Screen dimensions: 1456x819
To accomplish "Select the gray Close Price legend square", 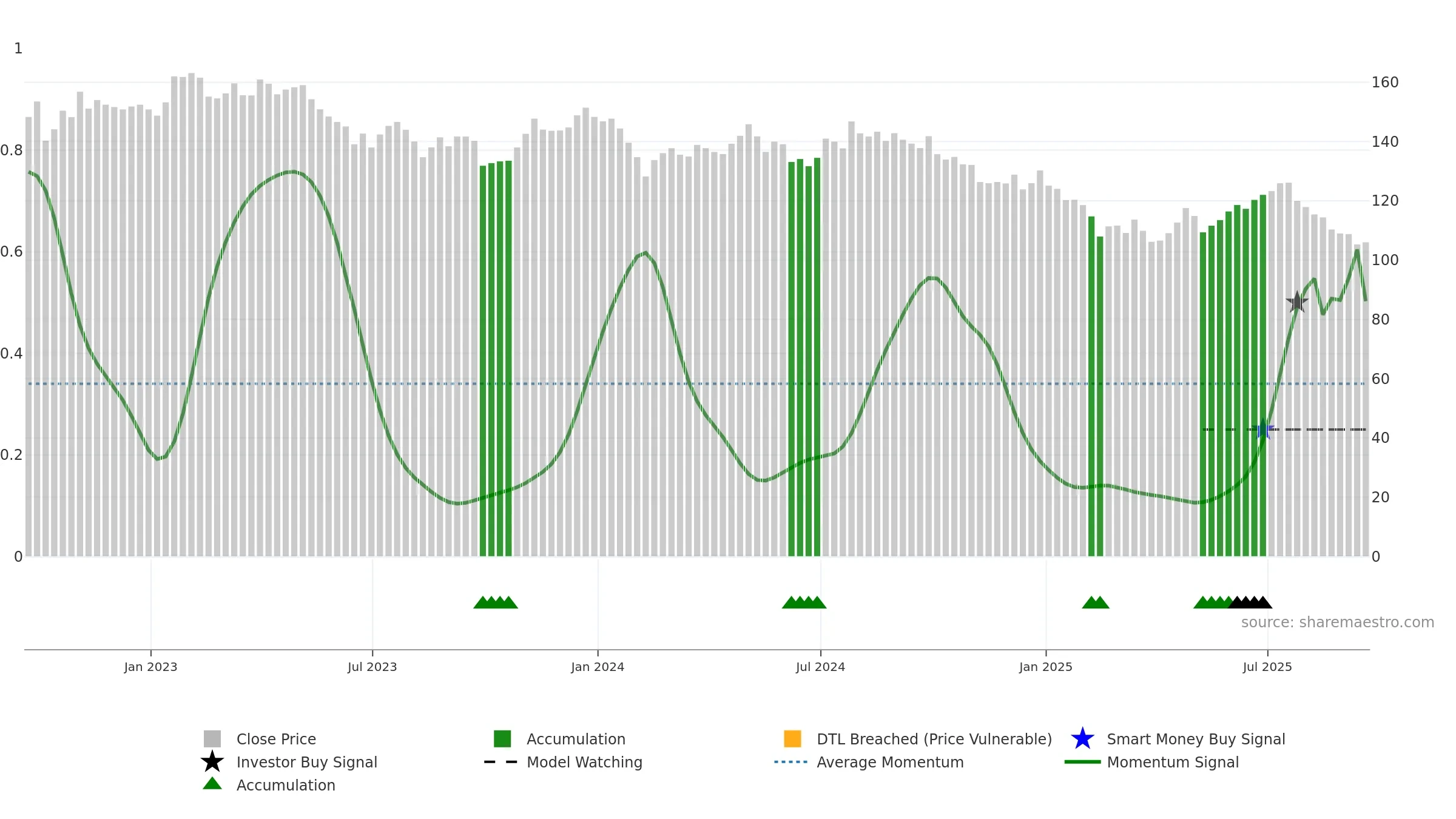I will [212, 738].
